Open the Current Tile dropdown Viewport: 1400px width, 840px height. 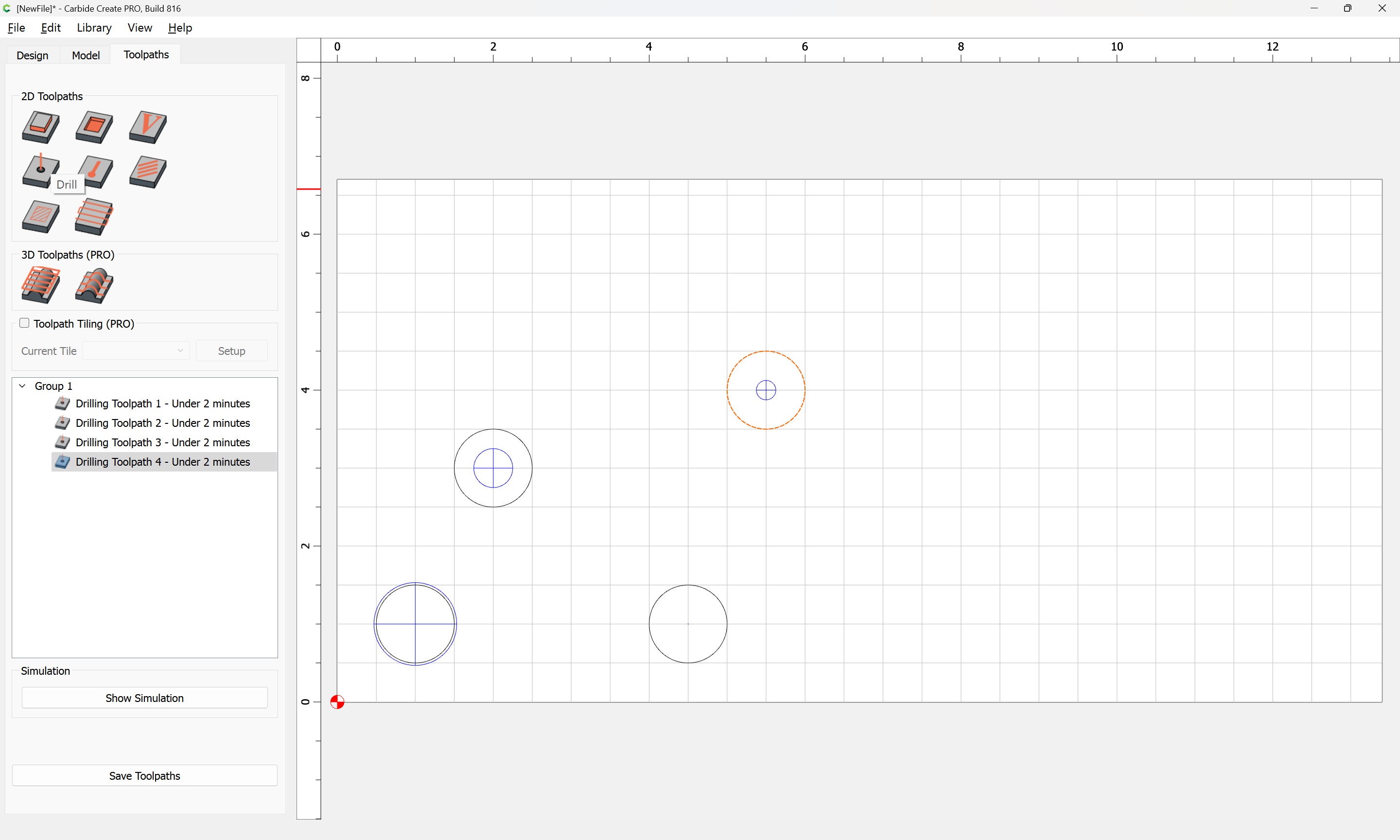pos(136,351)
